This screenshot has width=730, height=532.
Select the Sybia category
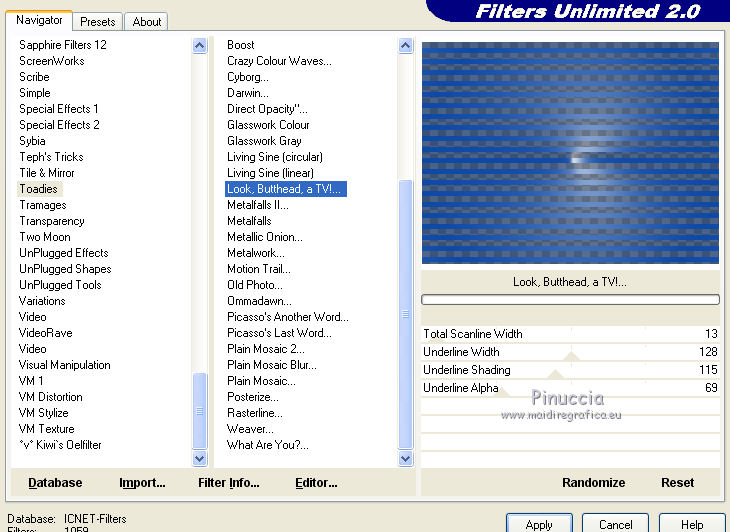click(32, 141)
